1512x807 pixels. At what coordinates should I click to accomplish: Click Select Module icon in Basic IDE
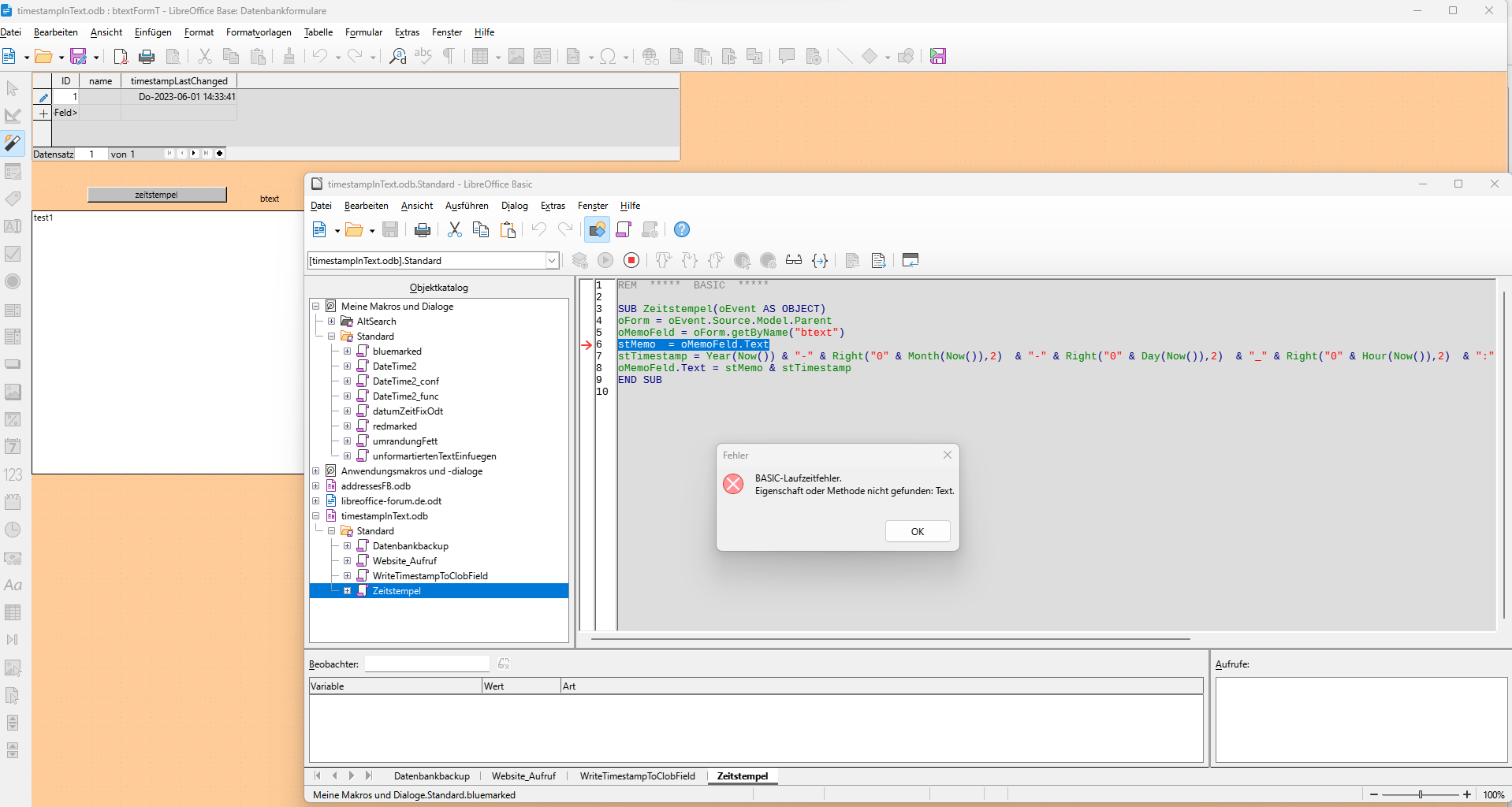(x=650, y=229)
